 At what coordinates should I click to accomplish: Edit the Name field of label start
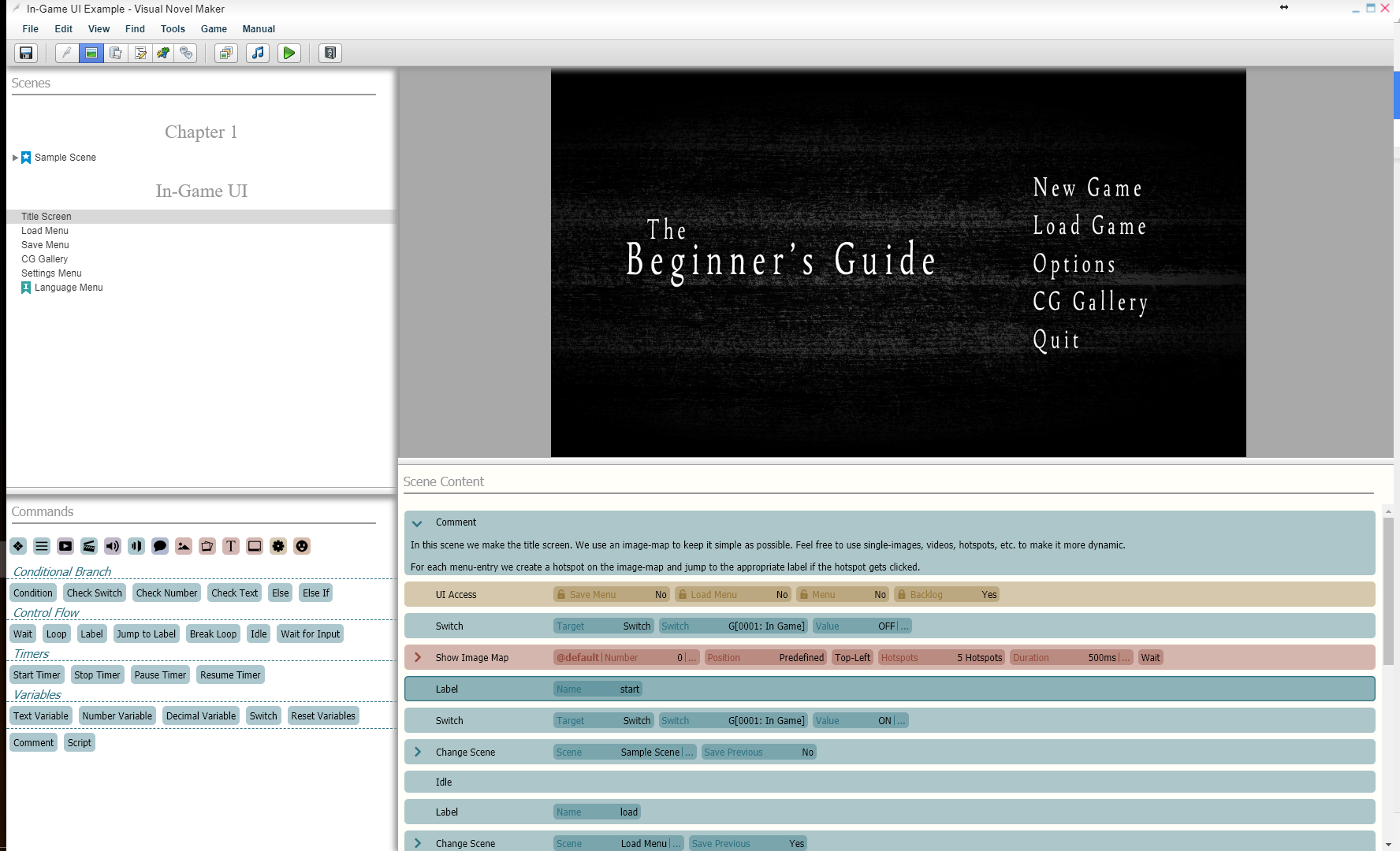click(x=598, y=689)
